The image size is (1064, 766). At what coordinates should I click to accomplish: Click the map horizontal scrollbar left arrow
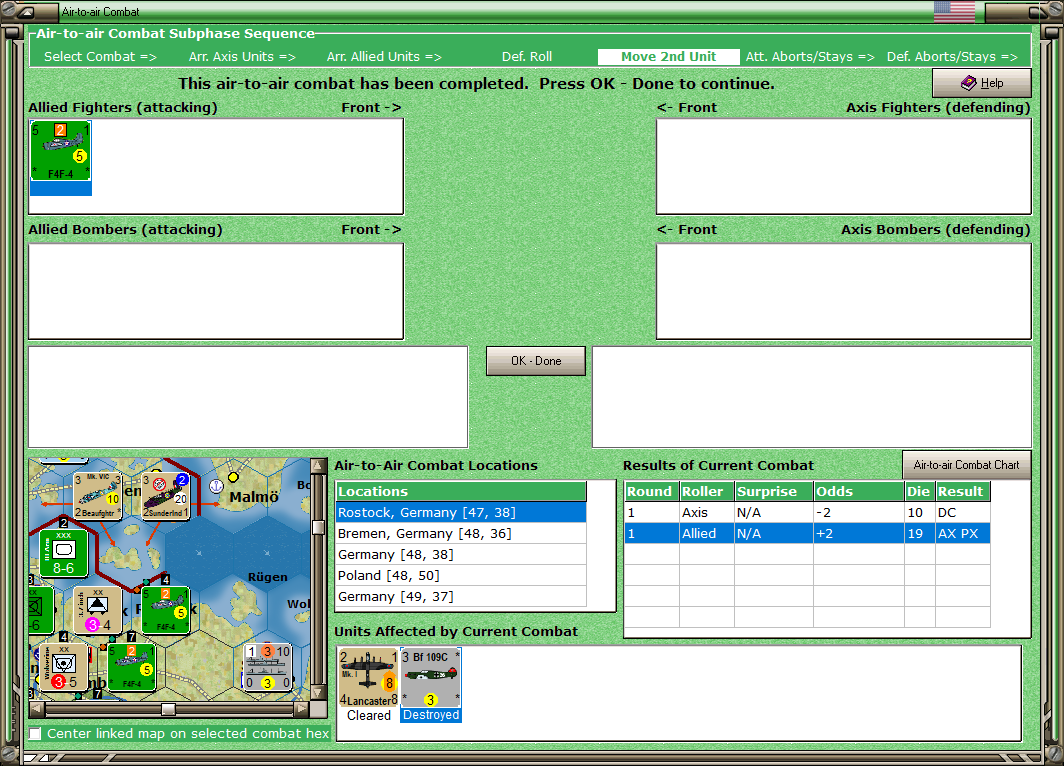click(x=37, y=709)
